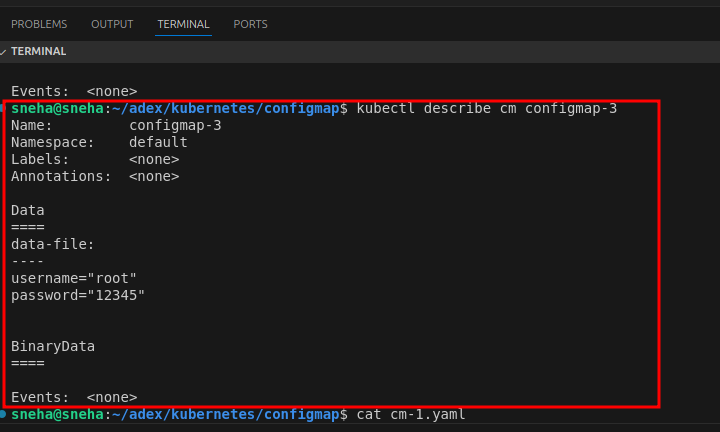
Task: Click the username="root" line
Action: tap(74, 277)
